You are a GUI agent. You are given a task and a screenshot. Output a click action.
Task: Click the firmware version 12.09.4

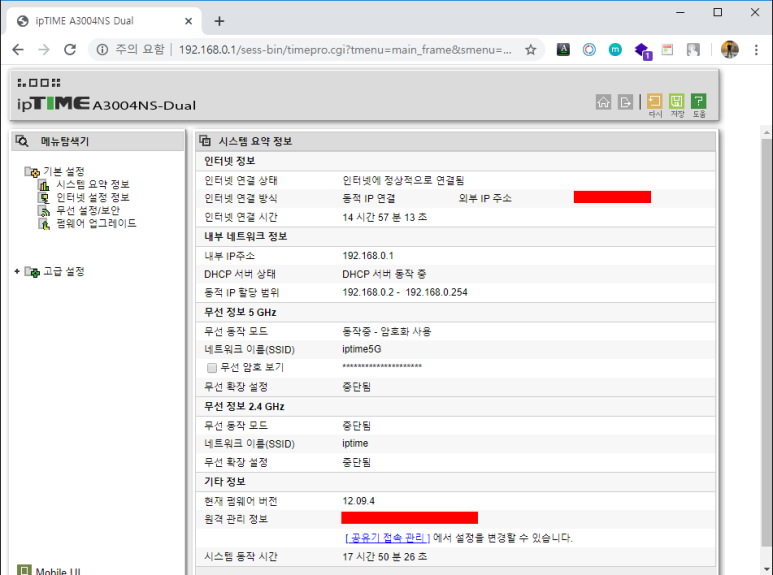click(x=358, y=501)
